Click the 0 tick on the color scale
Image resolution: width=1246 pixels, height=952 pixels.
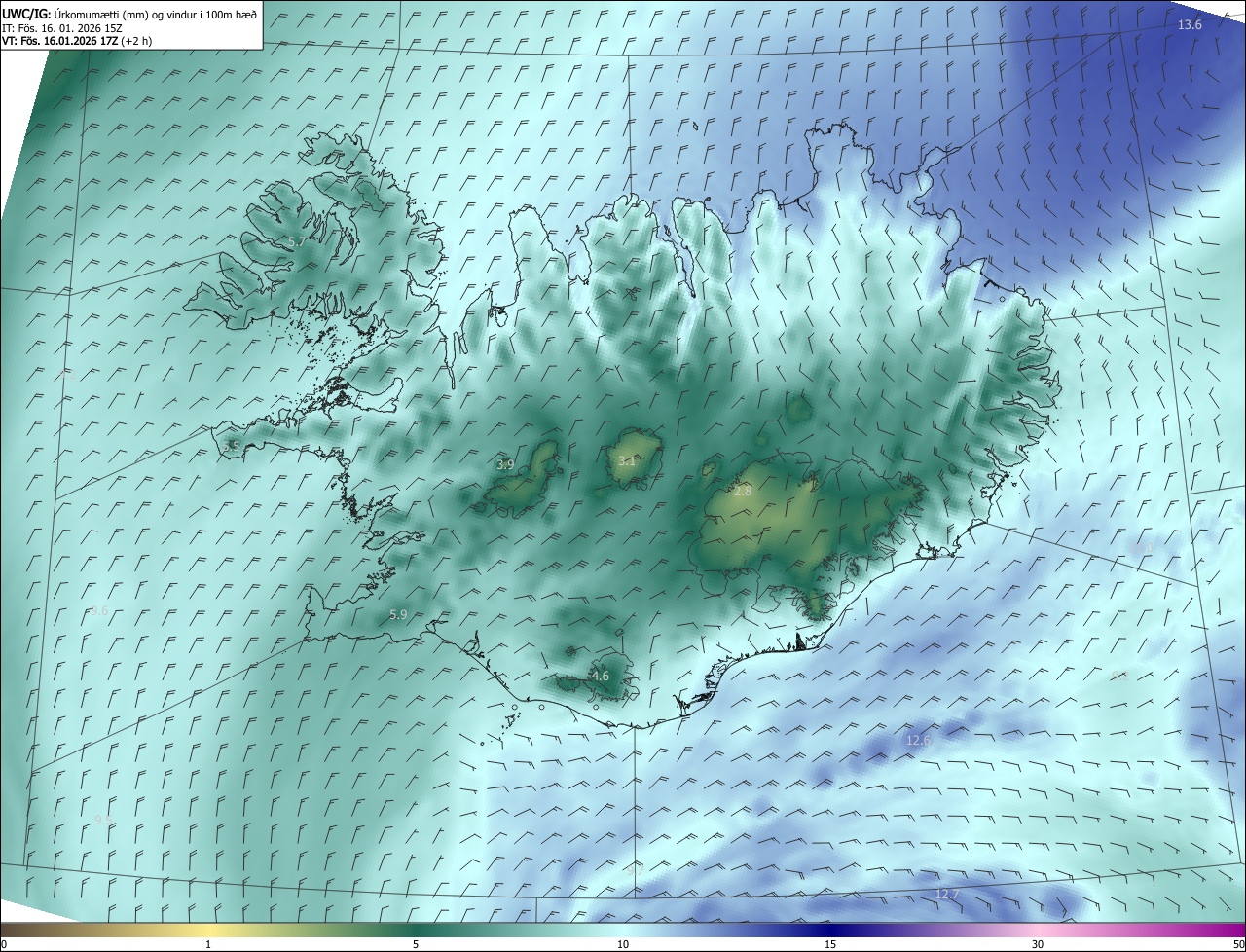coord(4,944)
